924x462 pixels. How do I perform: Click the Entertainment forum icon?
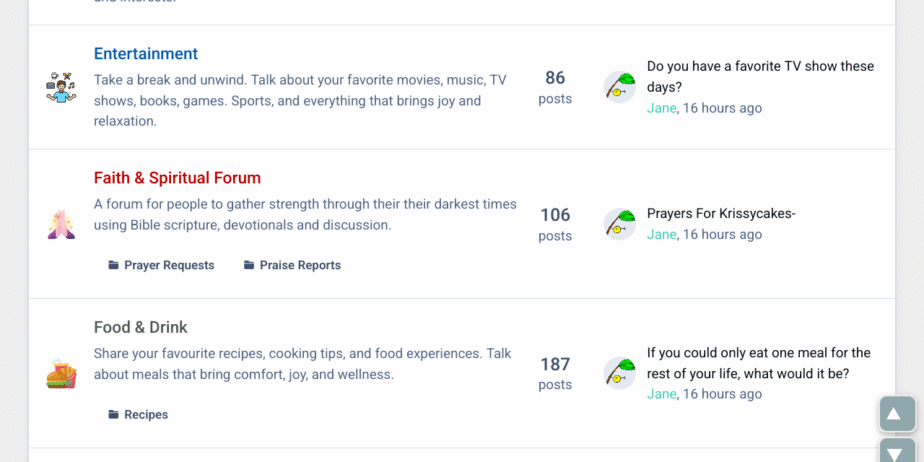tap(61, 87)
